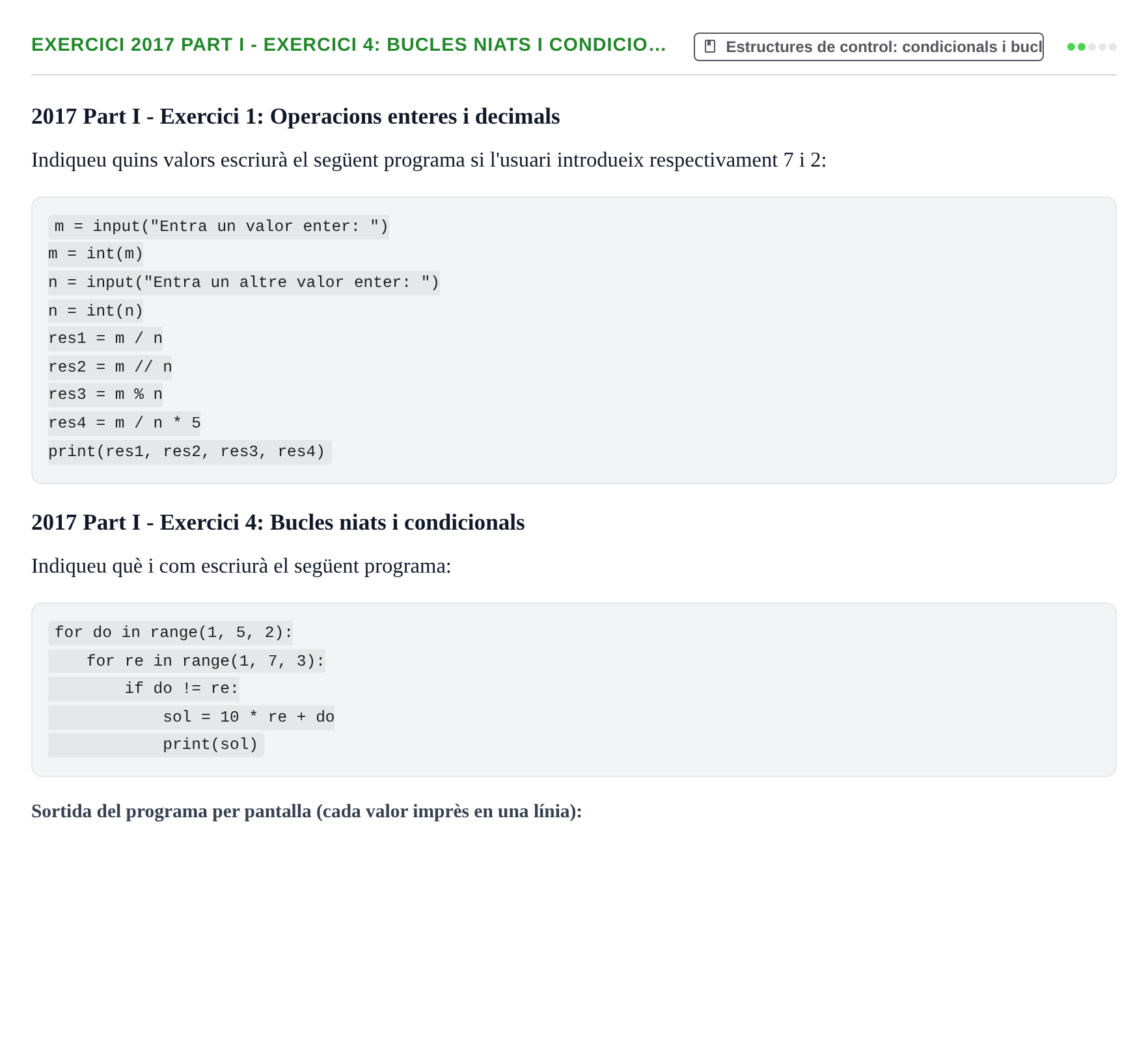This screenshot has height=1045, width=1148.
Task: Click the code line 'm = int(m)'
Action: 96,254
